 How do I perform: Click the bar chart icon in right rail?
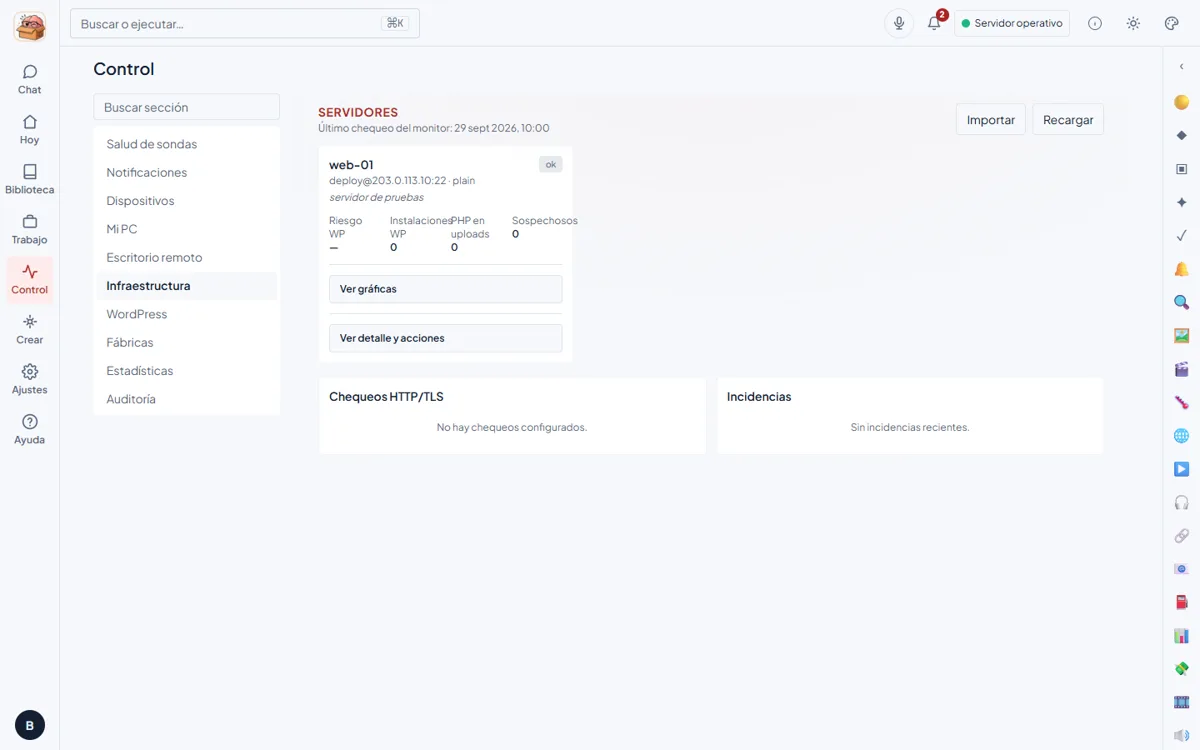point(1181,636)
